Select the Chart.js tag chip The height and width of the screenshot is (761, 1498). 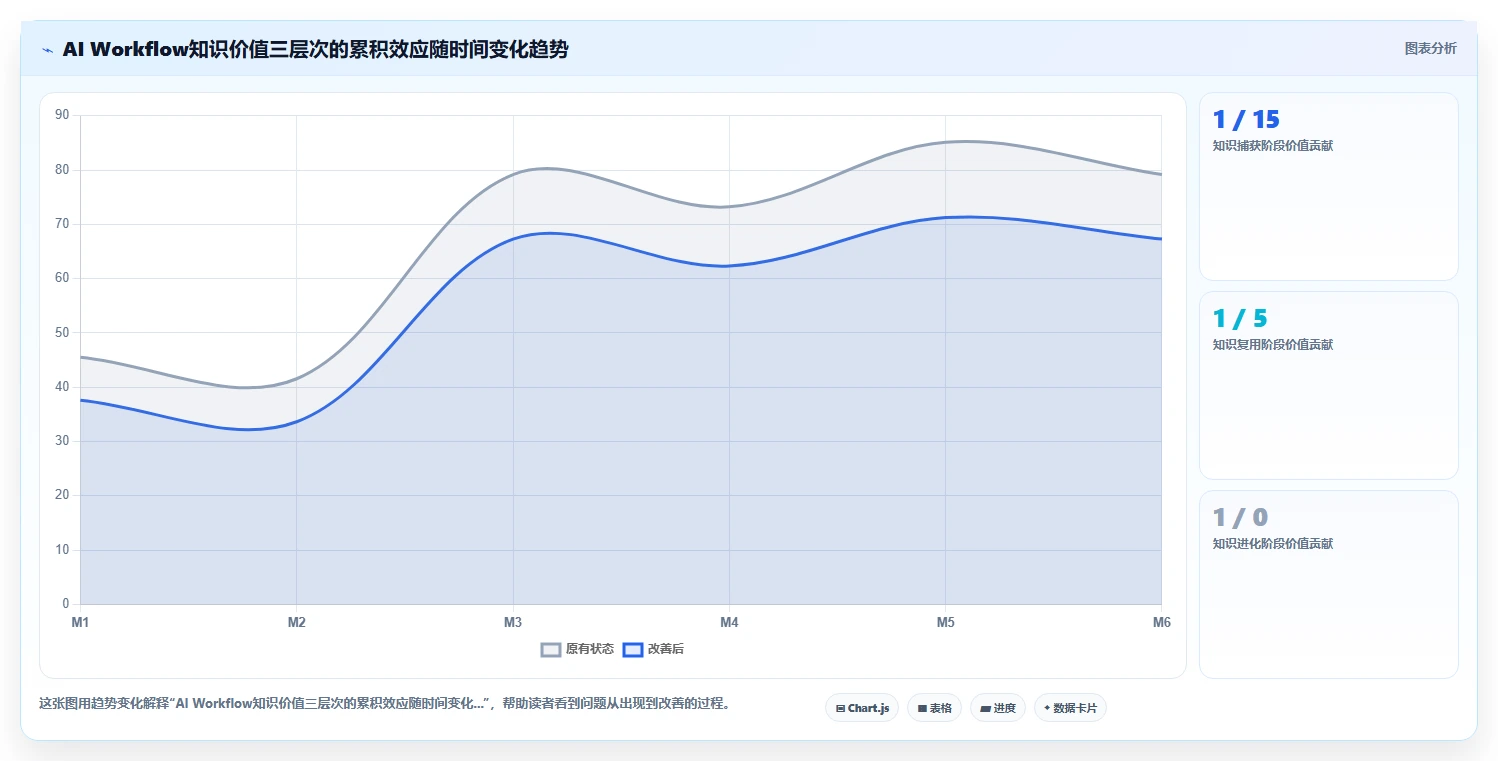pyautogui.click(x=862, y=708)
